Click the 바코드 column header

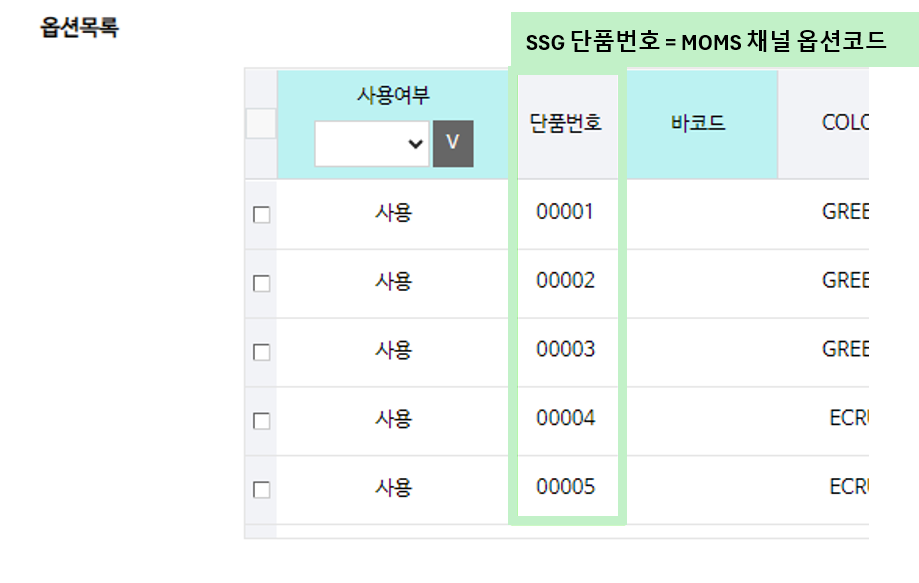click(698, 123)
